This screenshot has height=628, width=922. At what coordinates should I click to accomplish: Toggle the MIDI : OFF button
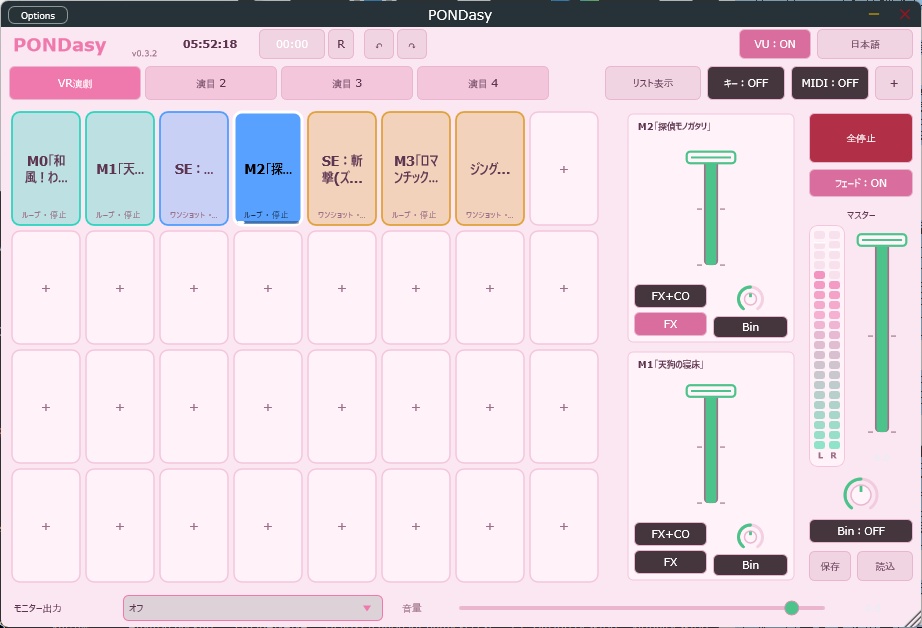[x=830, y=83]
